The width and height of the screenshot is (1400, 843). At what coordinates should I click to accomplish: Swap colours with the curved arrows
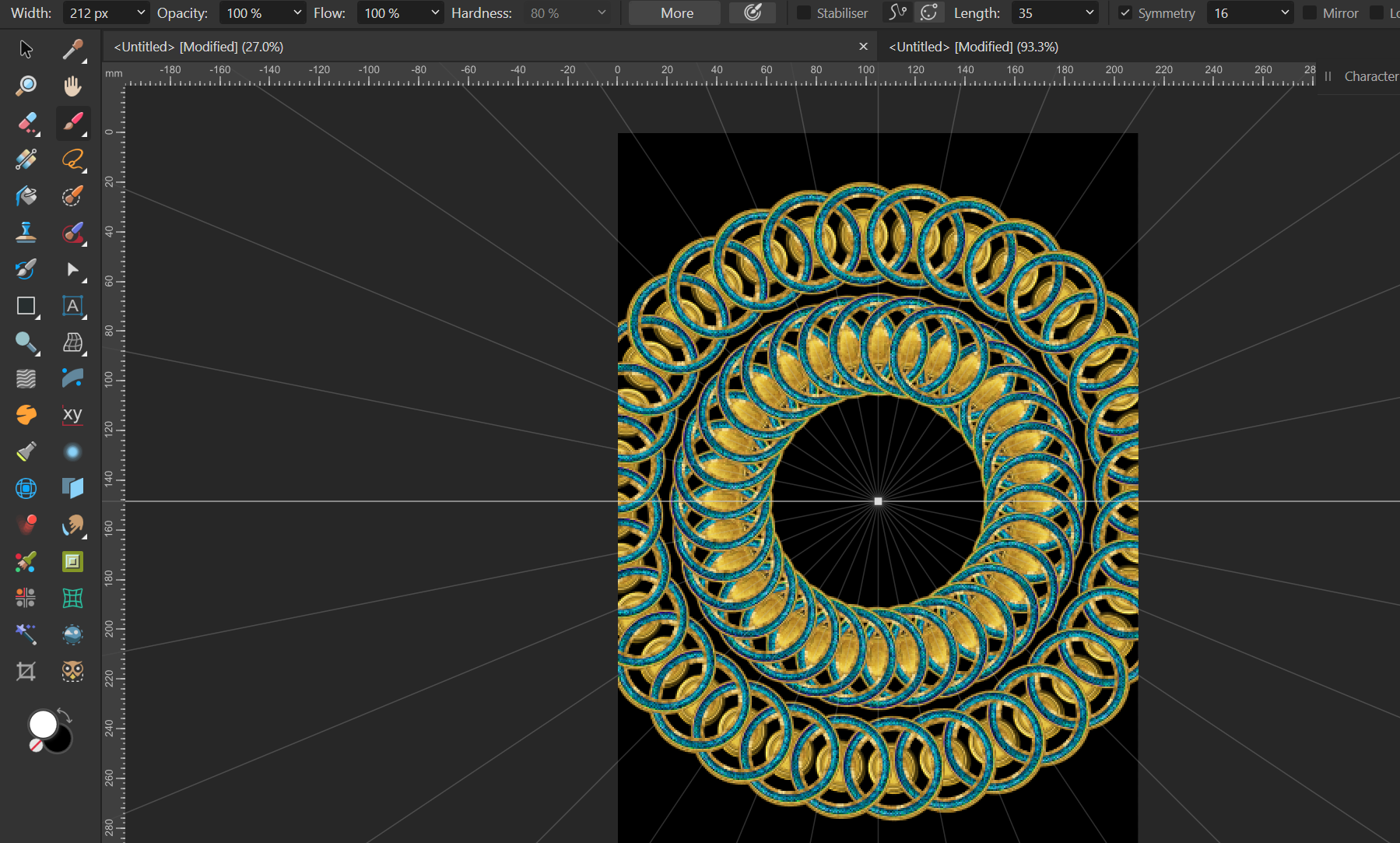coord(65,715)
